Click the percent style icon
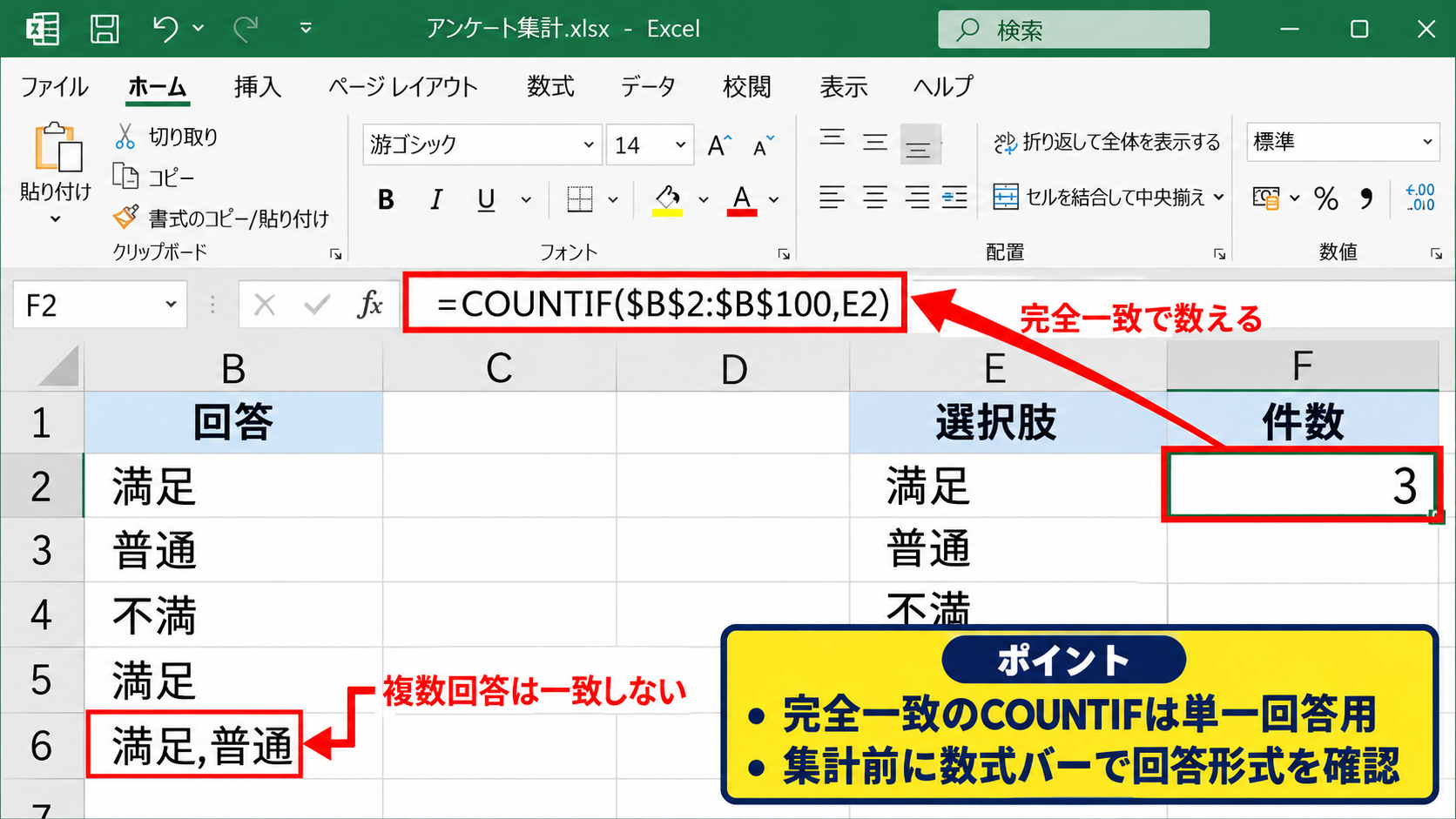 point(1326,198)
